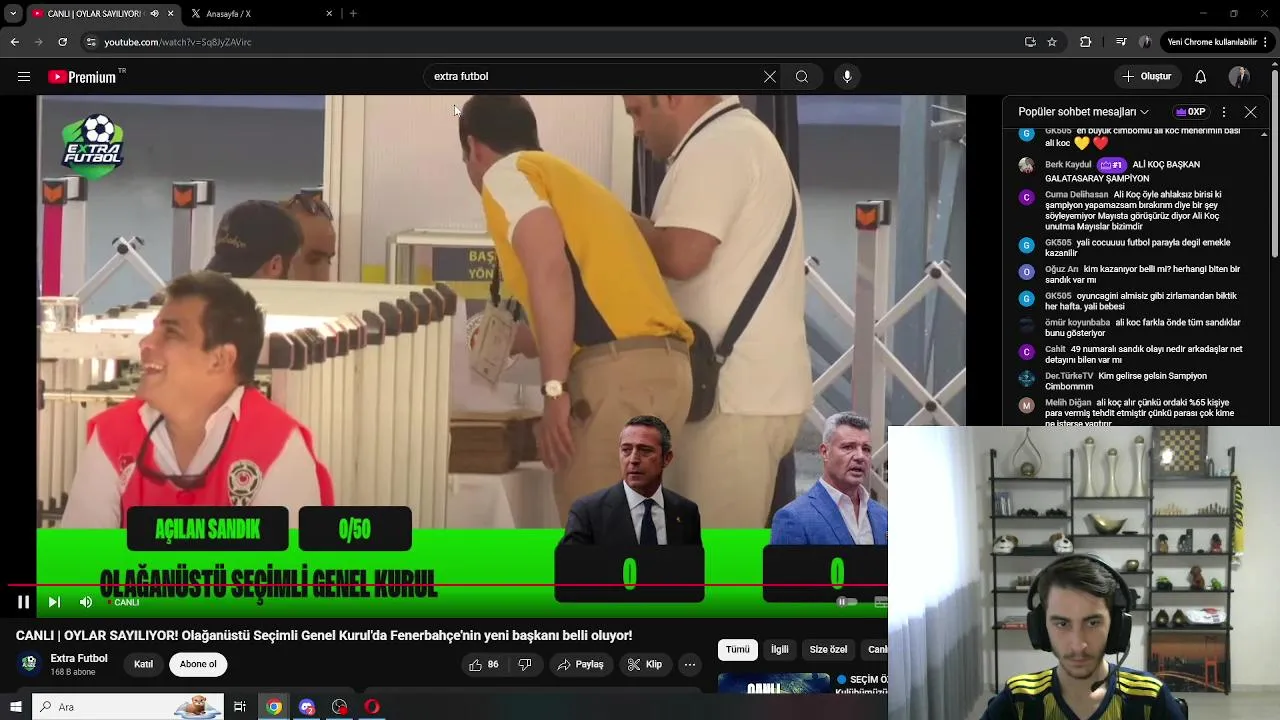Select the Size özel filter chip
The width and height of the screenshot is (1280, 720).
pyautogui.click(x=828, y=650)
